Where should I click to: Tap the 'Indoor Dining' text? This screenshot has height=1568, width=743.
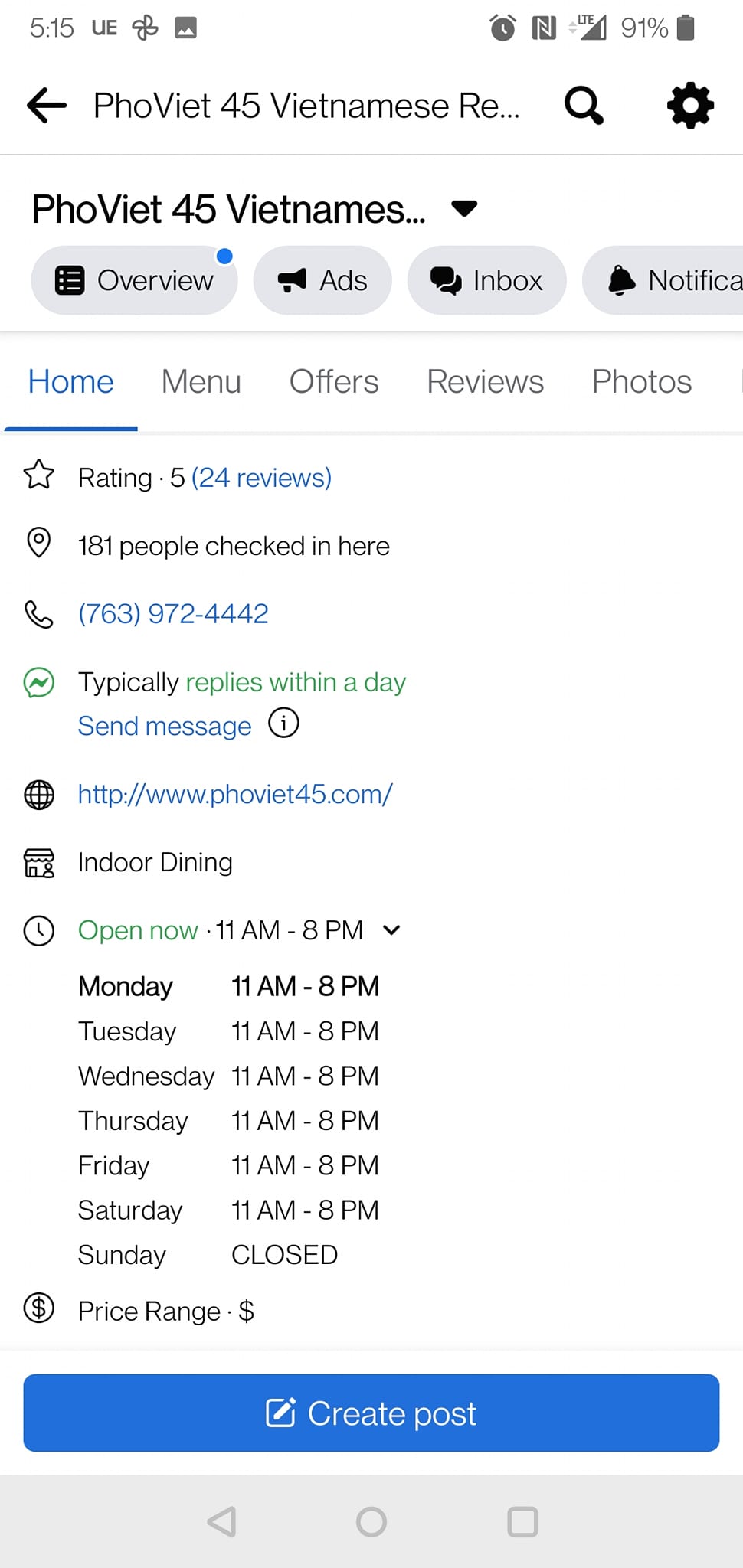click(x=155, y=863)
